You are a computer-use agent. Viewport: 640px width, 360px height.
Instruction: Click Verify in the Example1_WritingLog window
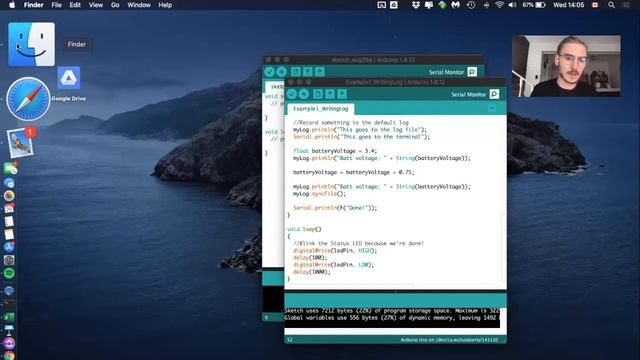coord(291,94)
